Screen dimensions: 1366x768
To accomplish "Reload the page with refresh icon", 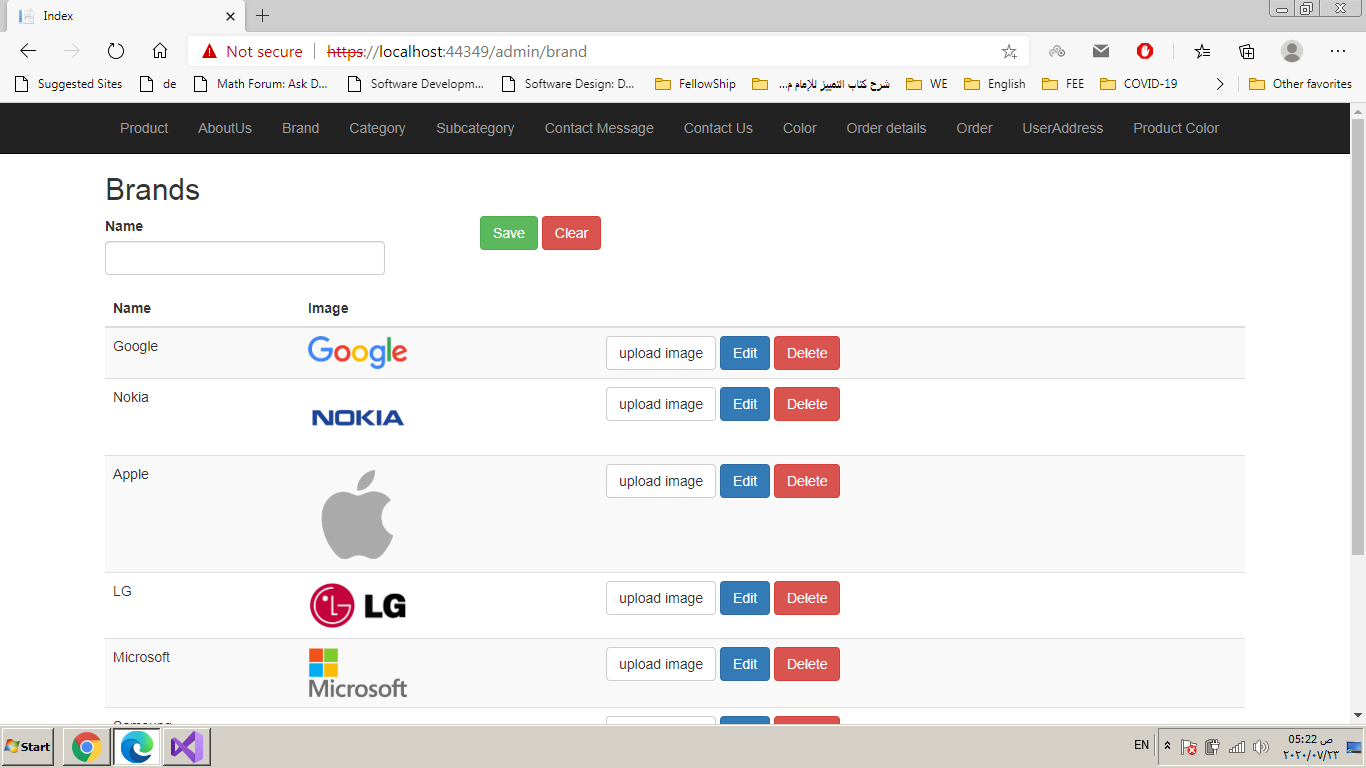I will [116, 51].
